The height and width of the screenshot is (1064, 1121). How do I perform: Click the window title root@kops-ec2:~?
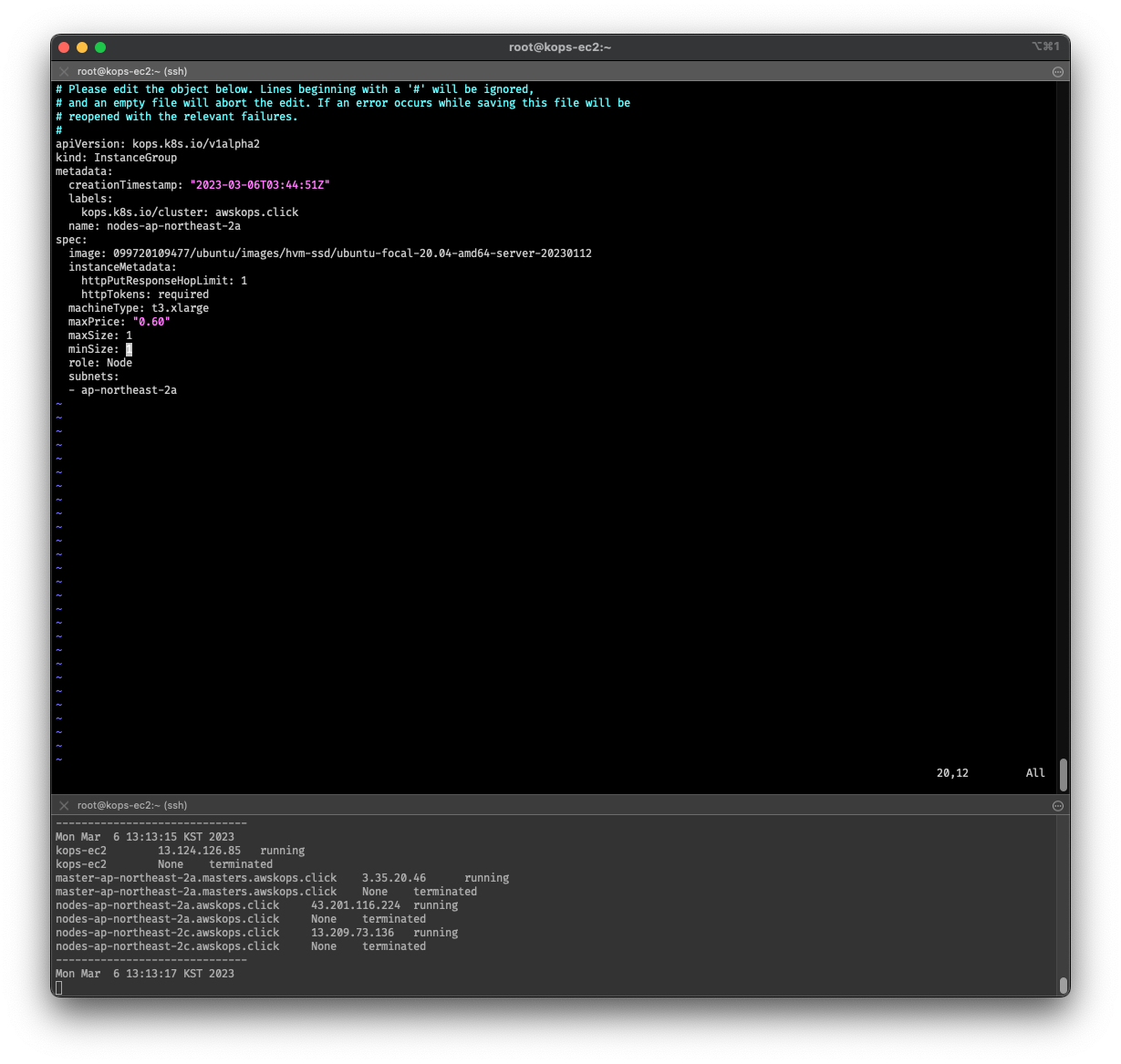[560, 47]
